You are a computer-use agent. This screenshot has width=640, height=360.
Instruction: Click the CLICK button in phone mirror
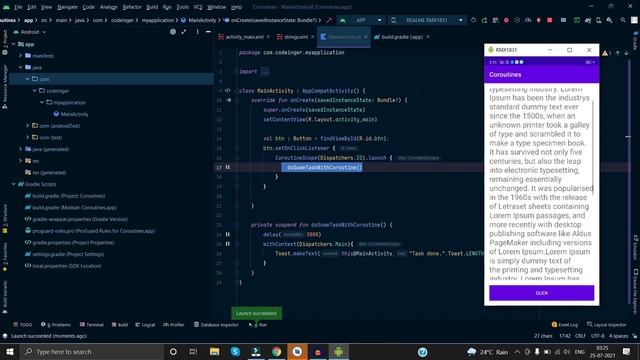542,293
